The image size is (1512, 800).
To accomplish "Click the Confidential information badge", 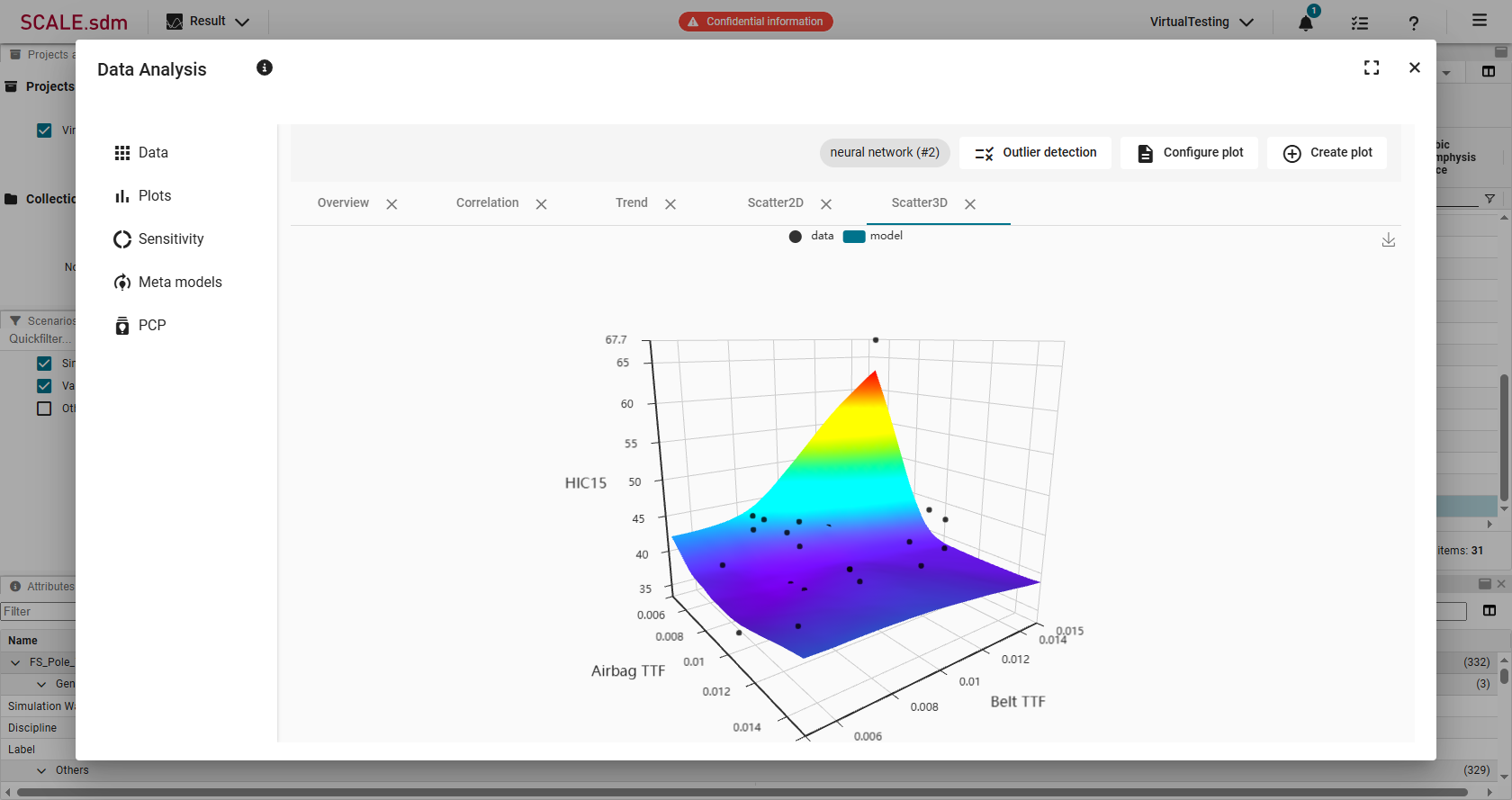I will point(756,22).
